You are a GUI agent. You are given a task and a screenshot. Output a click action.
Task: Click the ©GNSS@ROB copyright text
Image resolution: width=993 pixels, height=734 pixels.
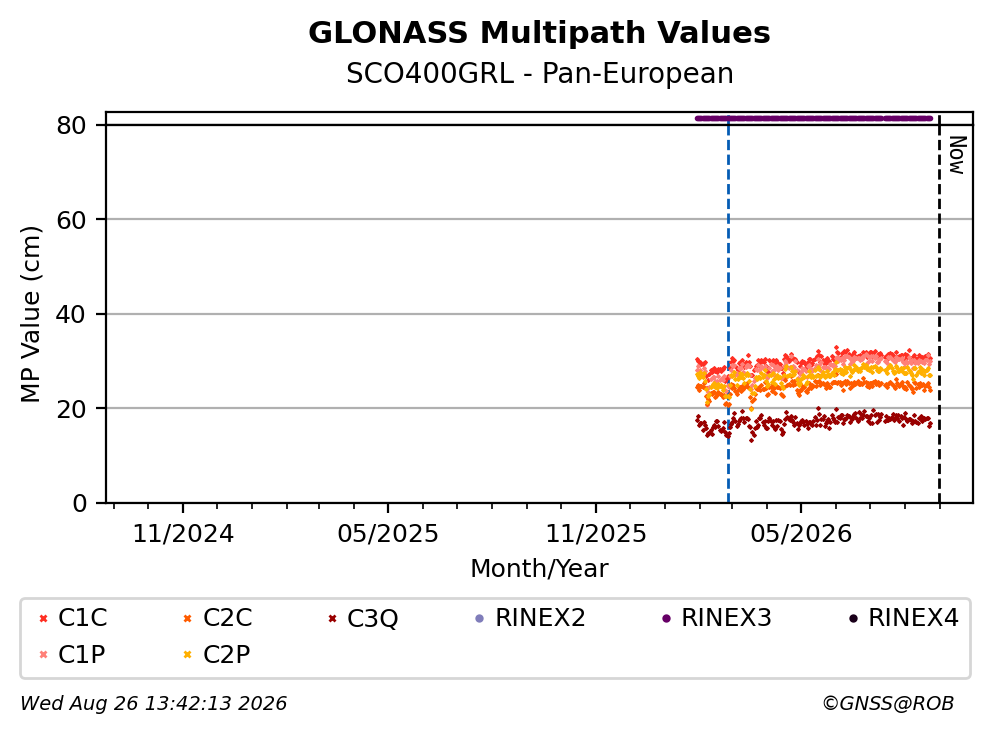[888, 704]
